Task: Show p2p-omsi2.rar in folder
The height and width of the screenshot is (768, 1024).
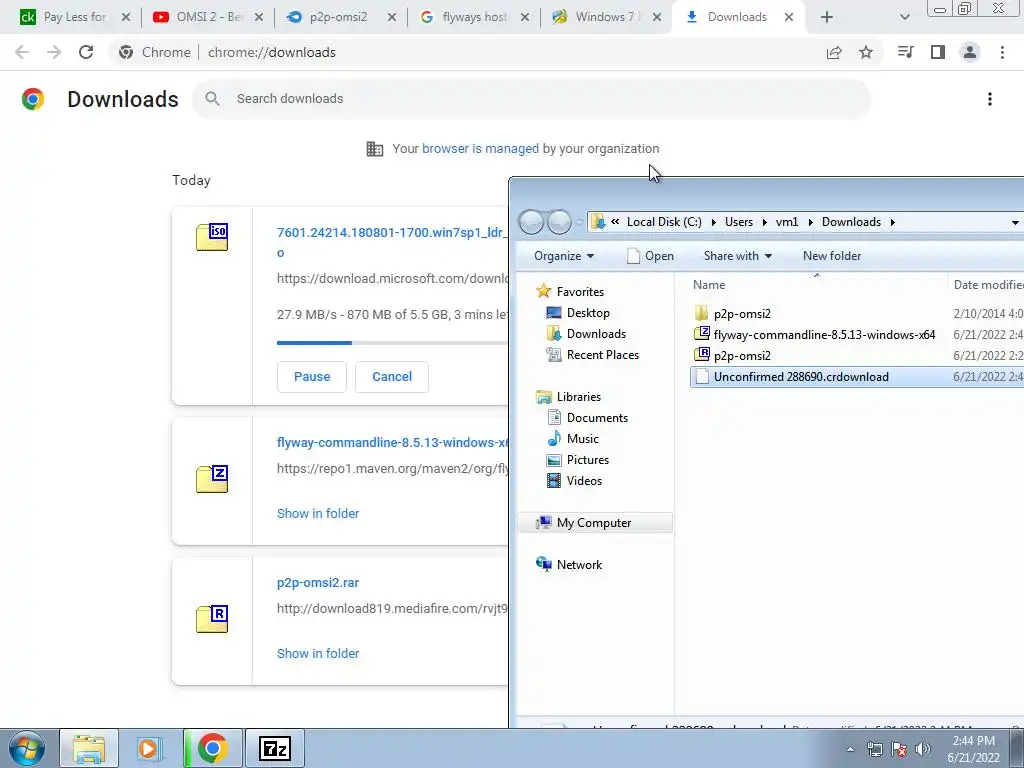Action: click(x=318, y=654)
